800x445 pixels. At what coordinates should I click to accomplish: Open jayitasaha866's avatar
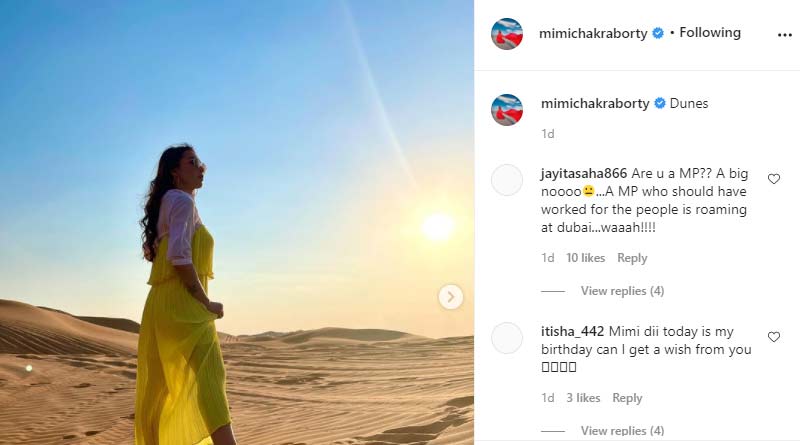[507, 180]
